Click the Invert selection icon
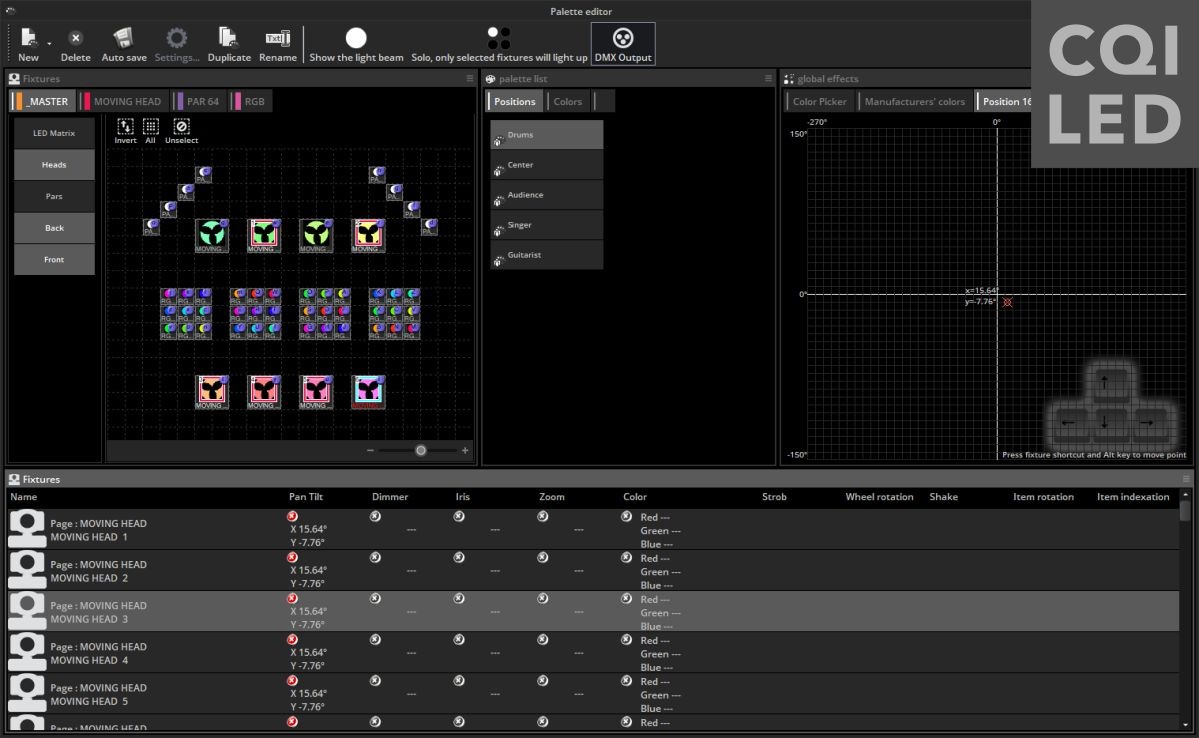 [125, 127]
